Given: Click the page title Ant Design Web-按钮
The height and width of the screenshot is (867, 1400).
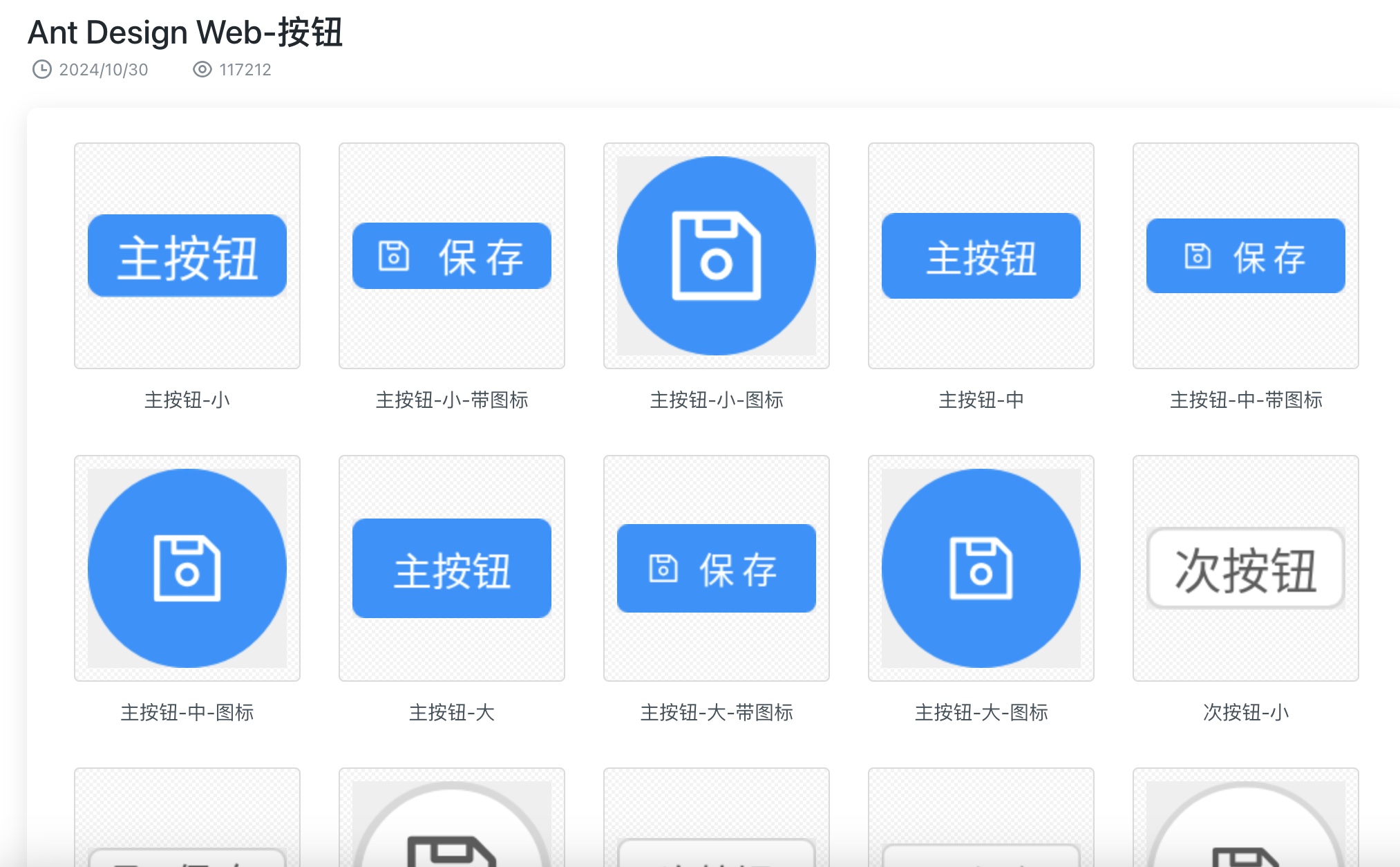Looking at the screenshot, I should coord(185,32).
